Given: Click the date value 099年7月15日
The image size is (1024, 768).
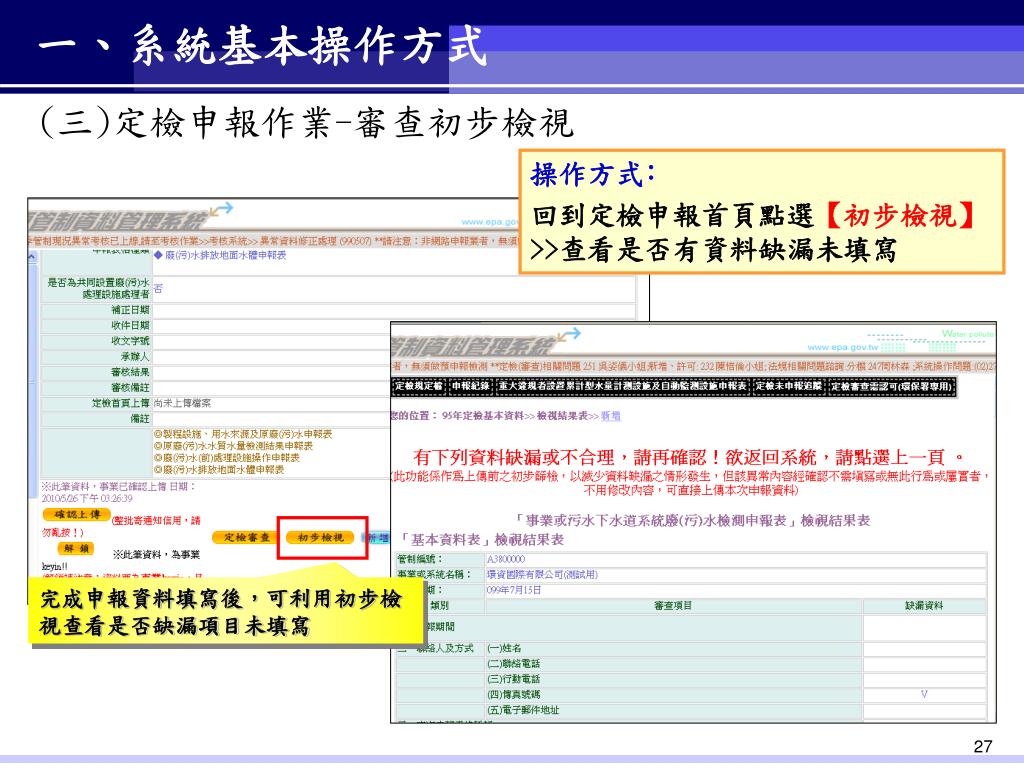Looking at the screenshot, I should point(513,590).
